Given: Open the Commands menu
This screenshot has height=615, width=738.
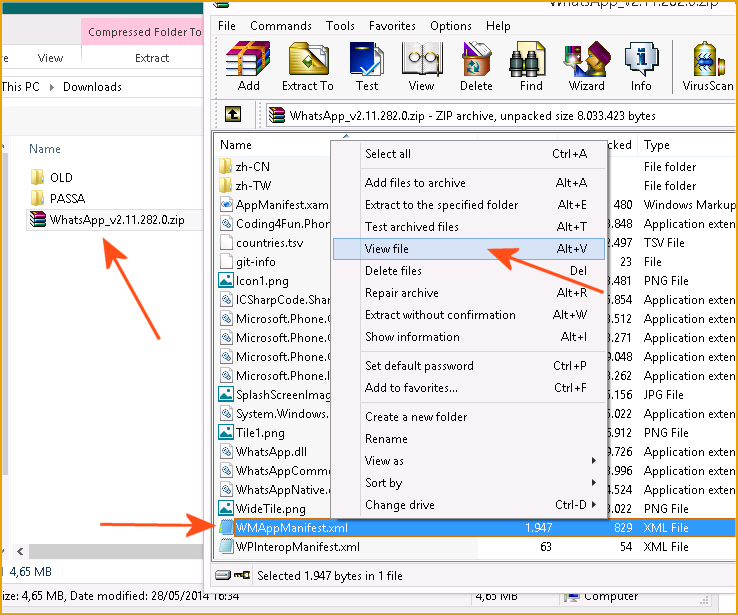Looking at the screenshot, I should click(281, 26).
